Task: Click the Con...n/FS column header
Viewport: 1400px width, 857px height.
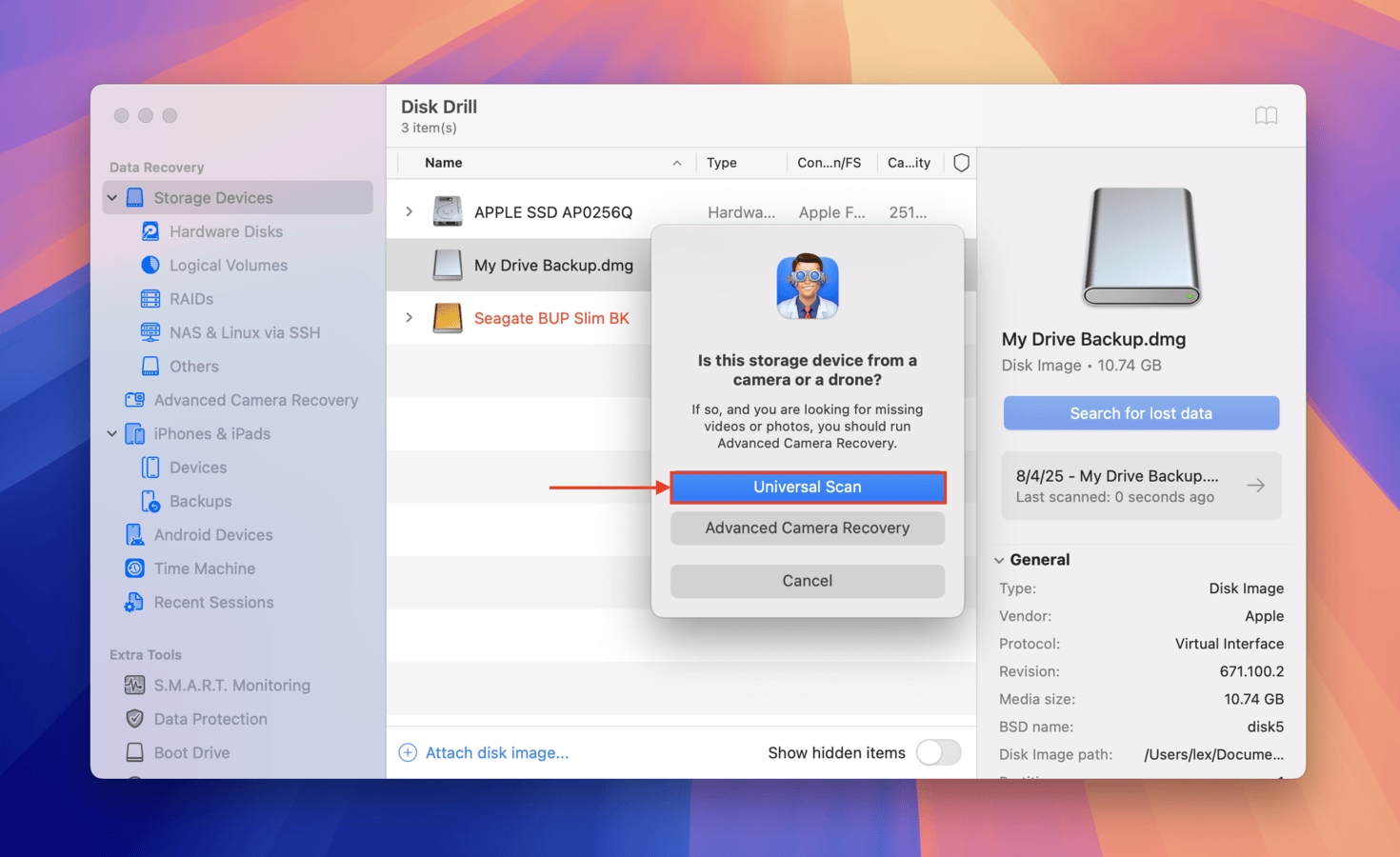Action: point(829,163)
